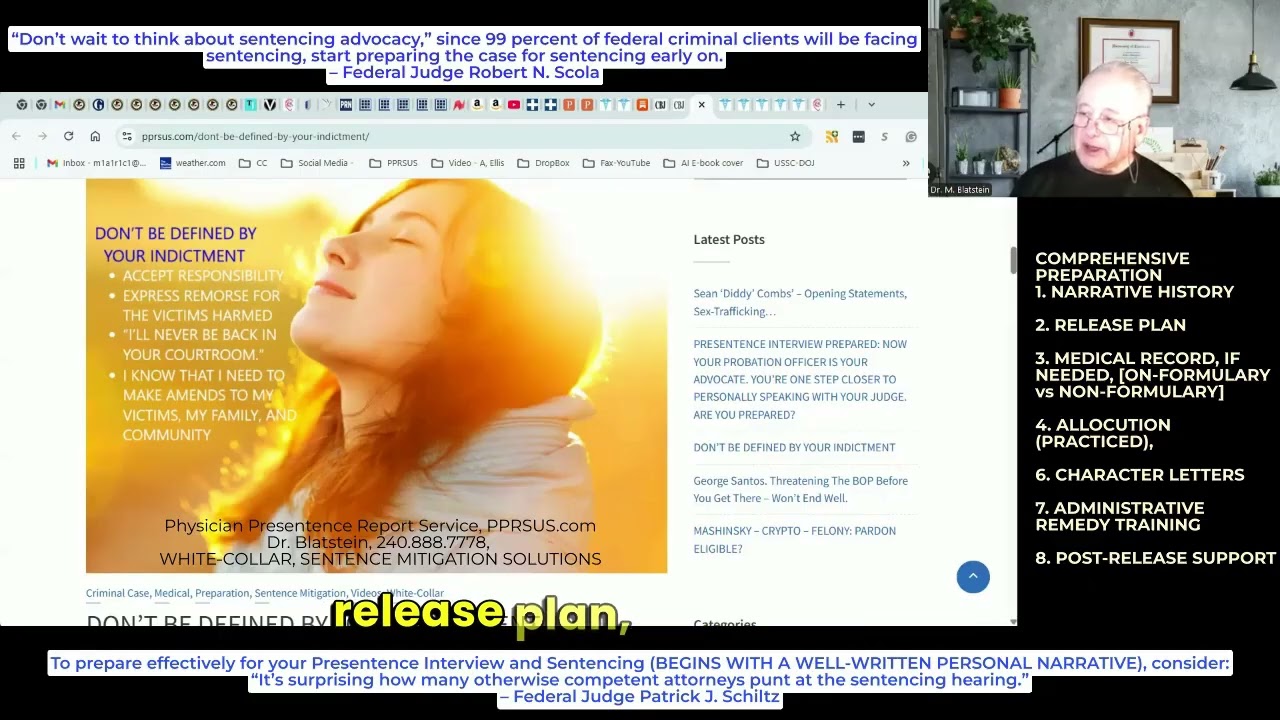This screenshot has width=1280, height=720.
Task: Open the yellow extension icon in toolbar
Action: (831, 136)
